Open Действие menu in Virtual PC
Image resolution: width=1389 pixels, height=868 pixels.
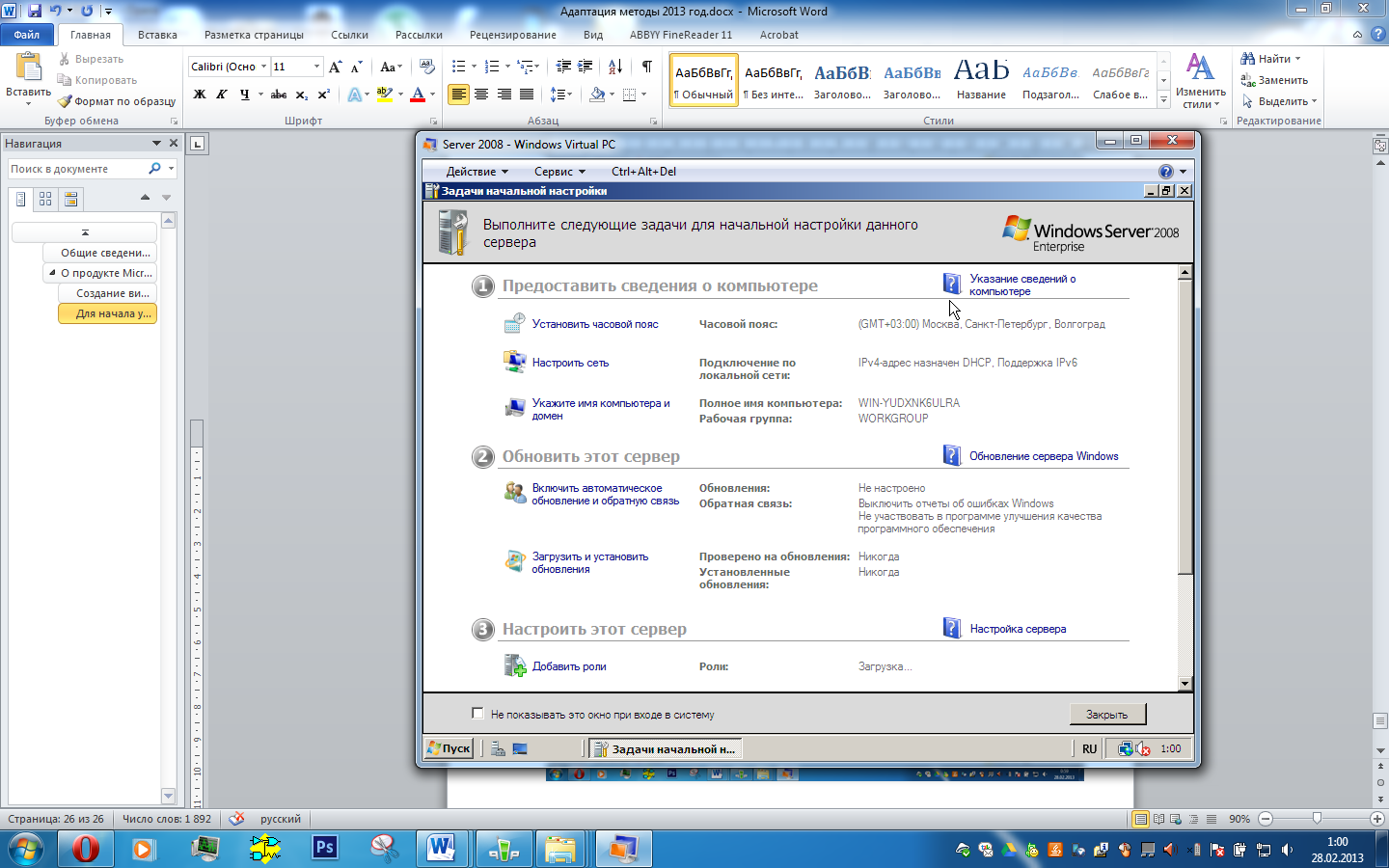click(x=477, y=172)
